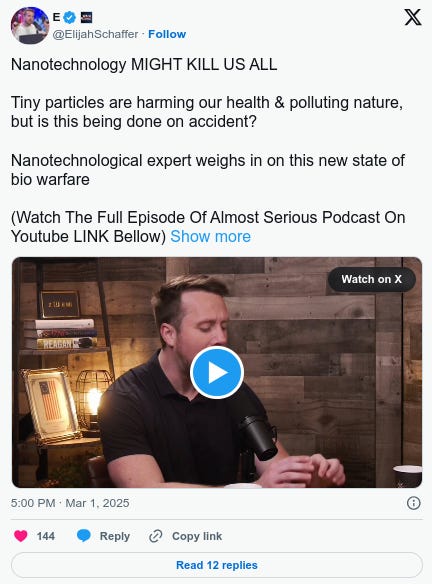This screenshot has height=584, width=432.
Task: Click the affiliate badge beside verified checkmark
Action: (86, 17)
